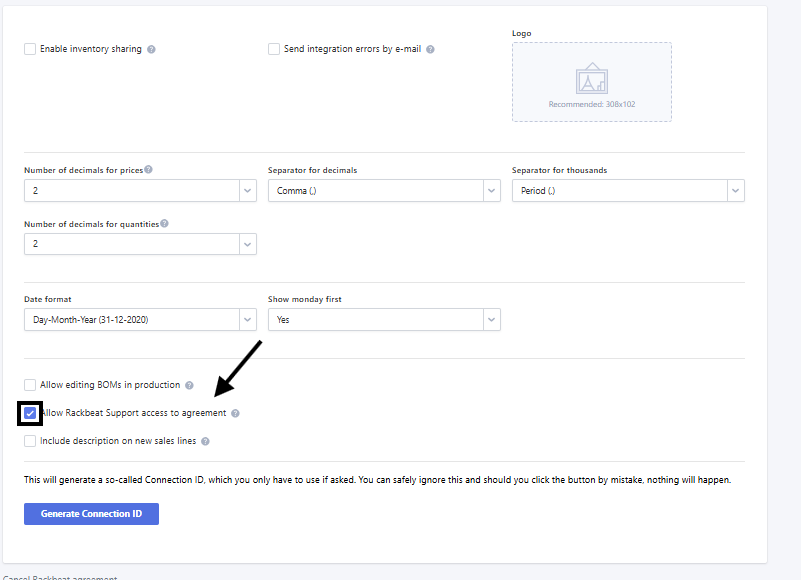Click help icon beside Allow Rackbeat Support access
Viewport: 801px width, 580px height.
pos(235,413)
